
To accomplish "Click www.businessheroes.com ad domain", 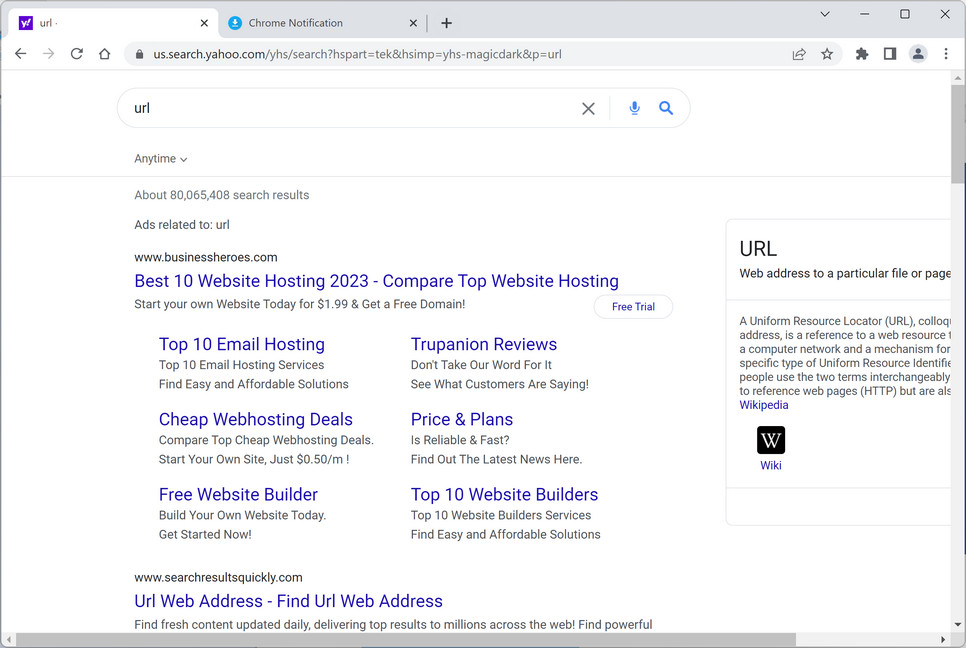I will tap(206, 257).
